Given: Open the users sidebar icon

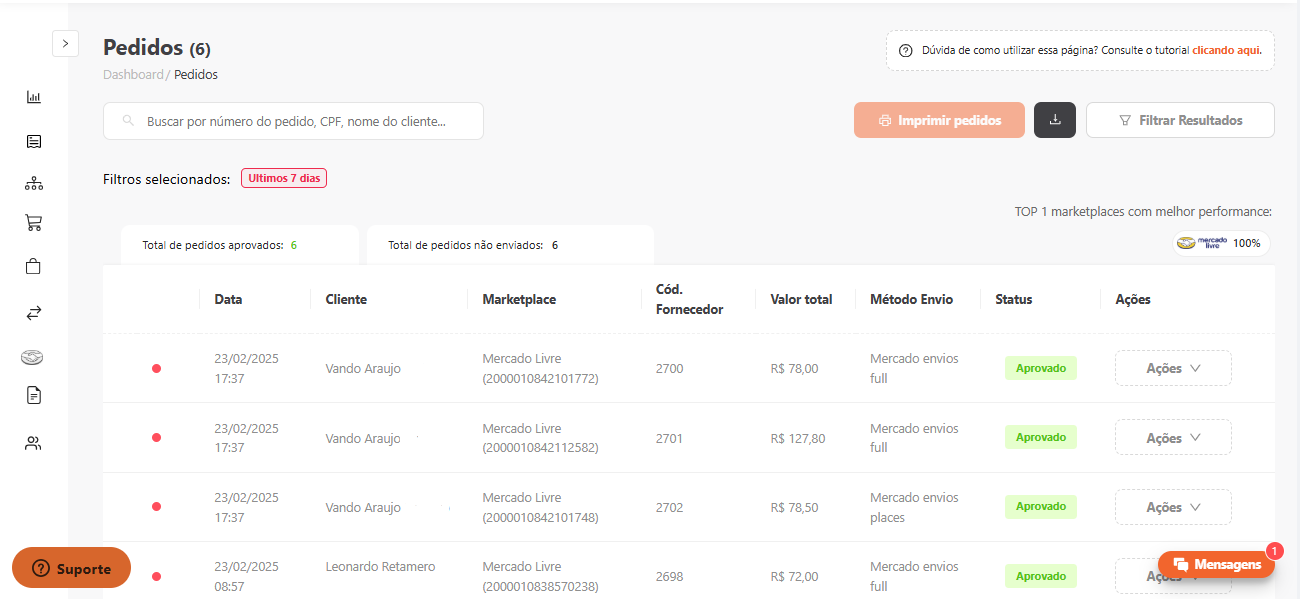Looking at the screenshot, I should (34, 443).
